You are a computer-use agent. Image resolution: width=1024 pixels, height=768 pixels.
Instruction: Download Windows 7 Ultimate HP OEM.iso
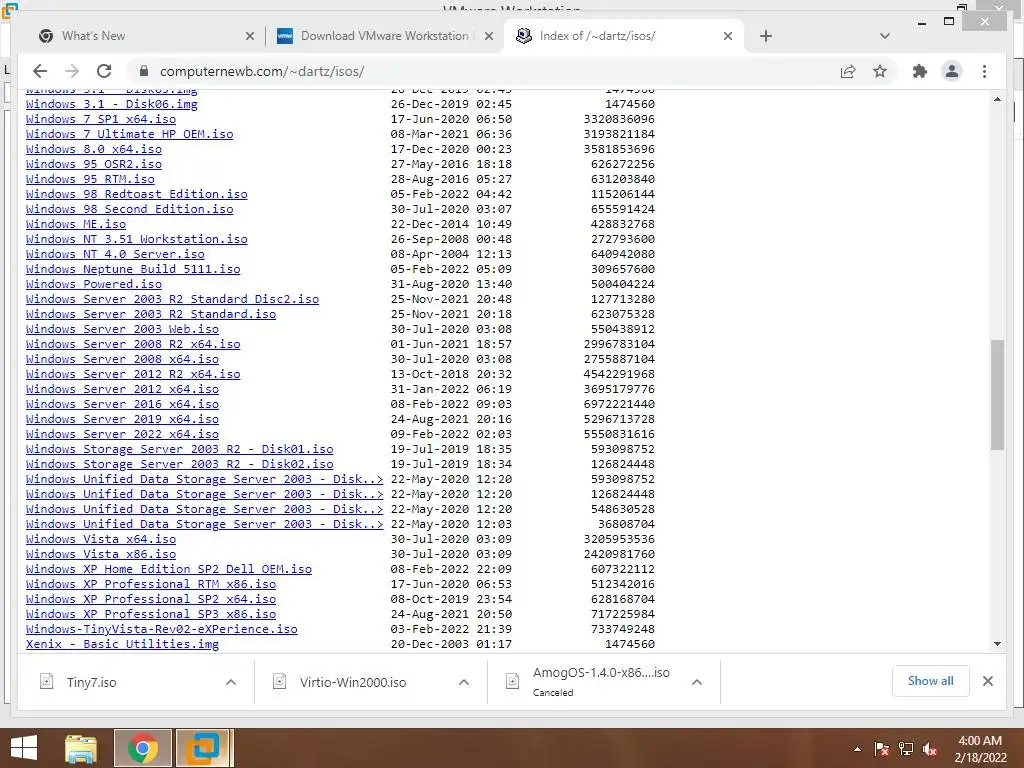coord(129,135)
